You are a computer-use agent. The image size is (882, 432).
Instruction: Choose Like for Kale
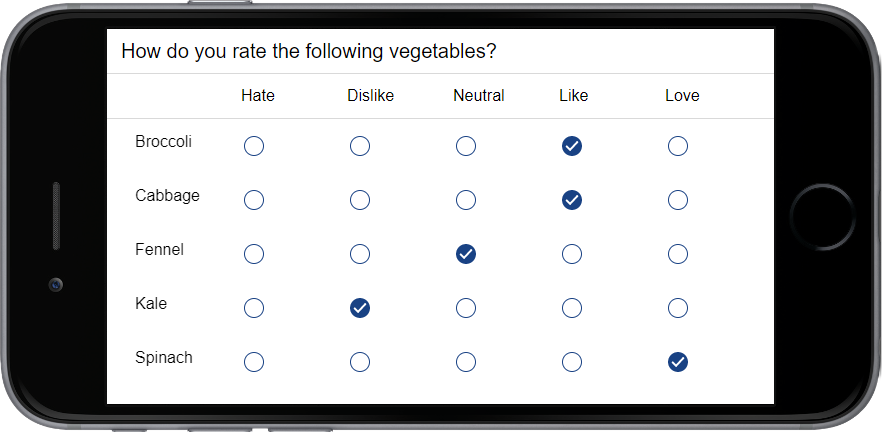pos(572,308)
